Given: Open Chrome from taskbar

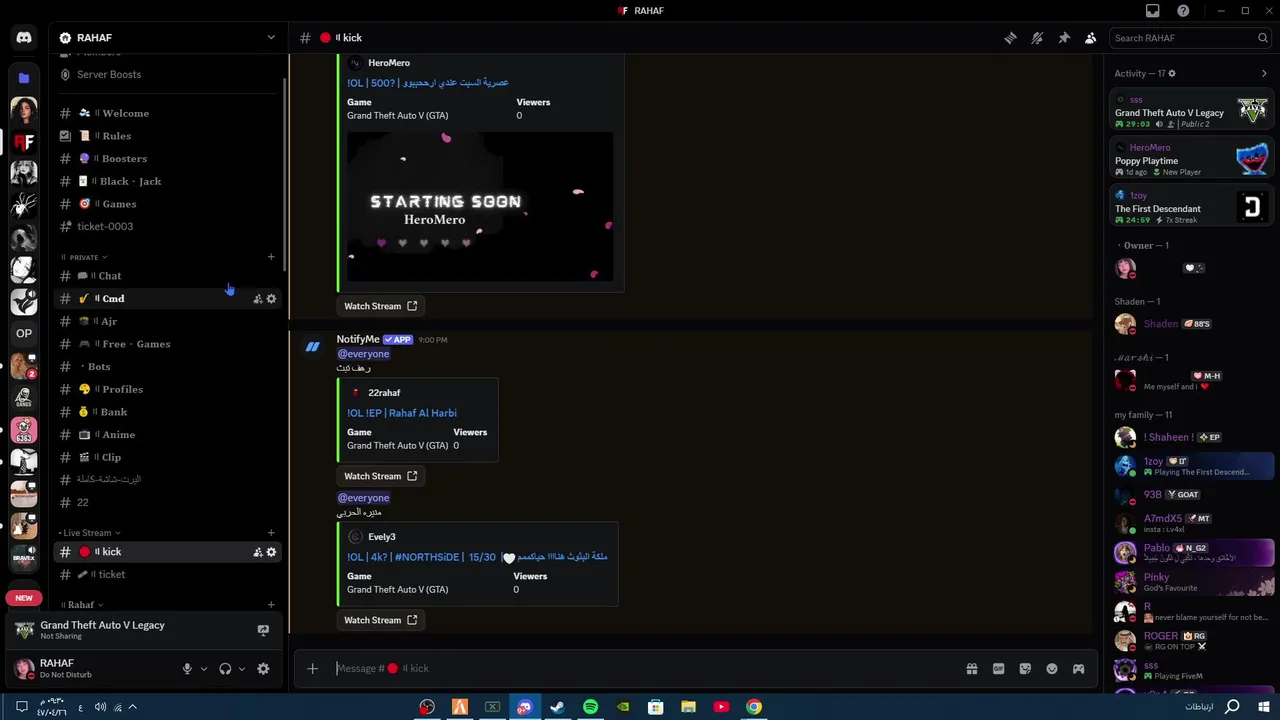Looking at the screenshot, I should pos(754,707).
